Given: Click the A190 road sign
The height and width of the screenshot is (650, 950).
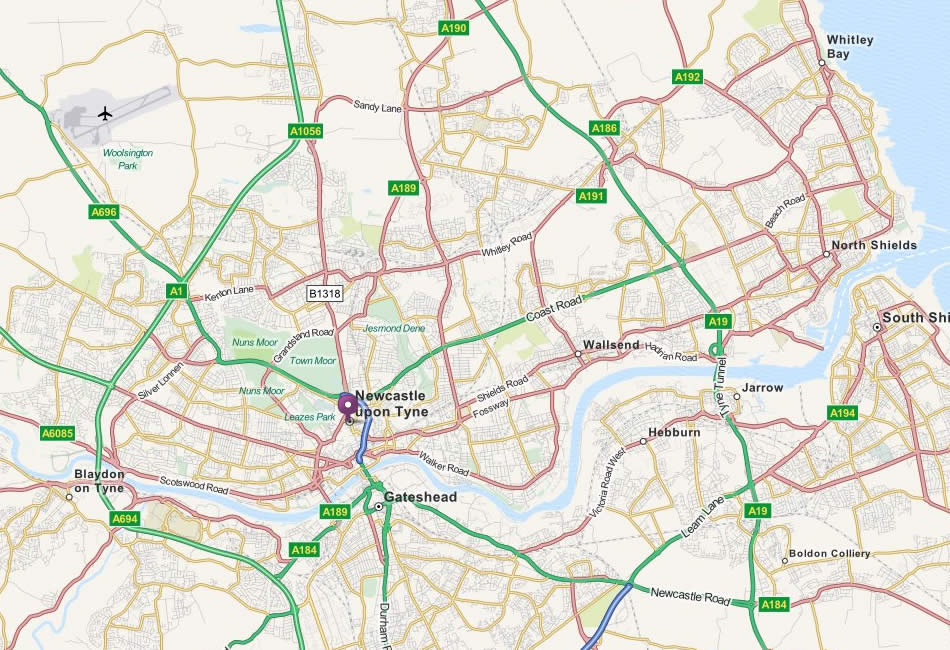Looking at the screenshot, I should click(x=454, y=28).
